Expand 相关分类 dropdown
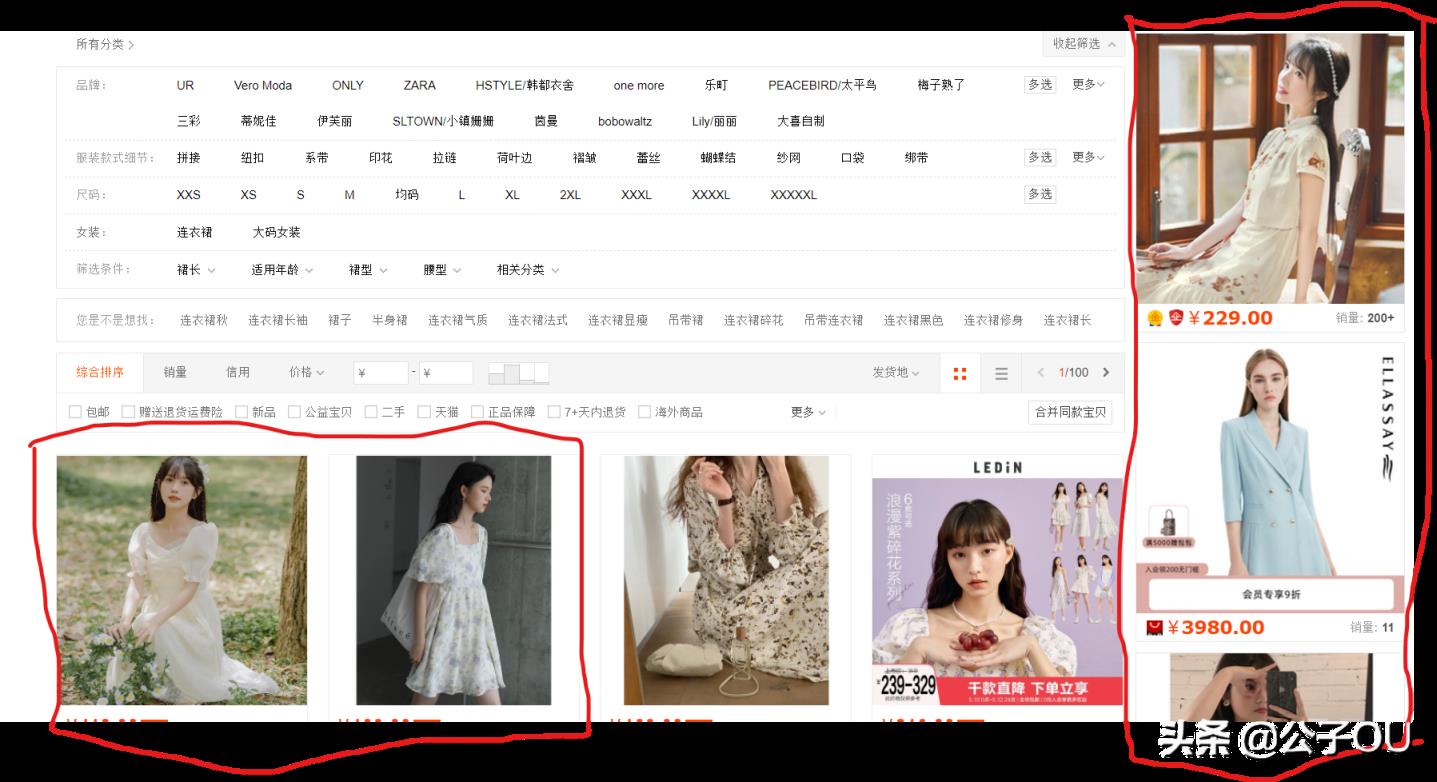 tap(528, 270)
